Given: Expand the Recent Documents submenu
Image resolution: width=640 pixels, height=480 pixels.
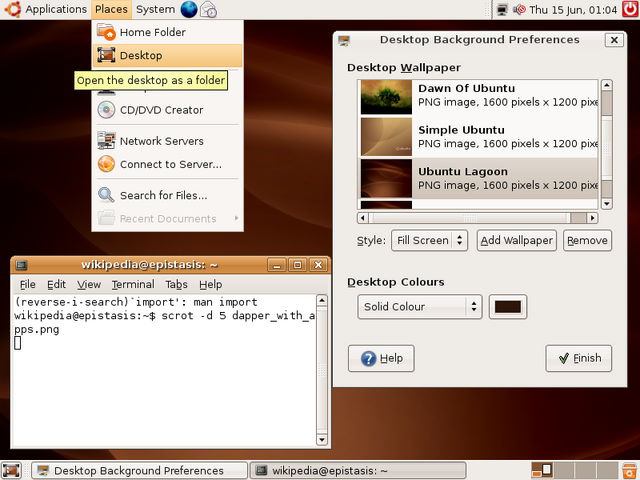Looking at the screenshot, I should click(x=167, y=218).
